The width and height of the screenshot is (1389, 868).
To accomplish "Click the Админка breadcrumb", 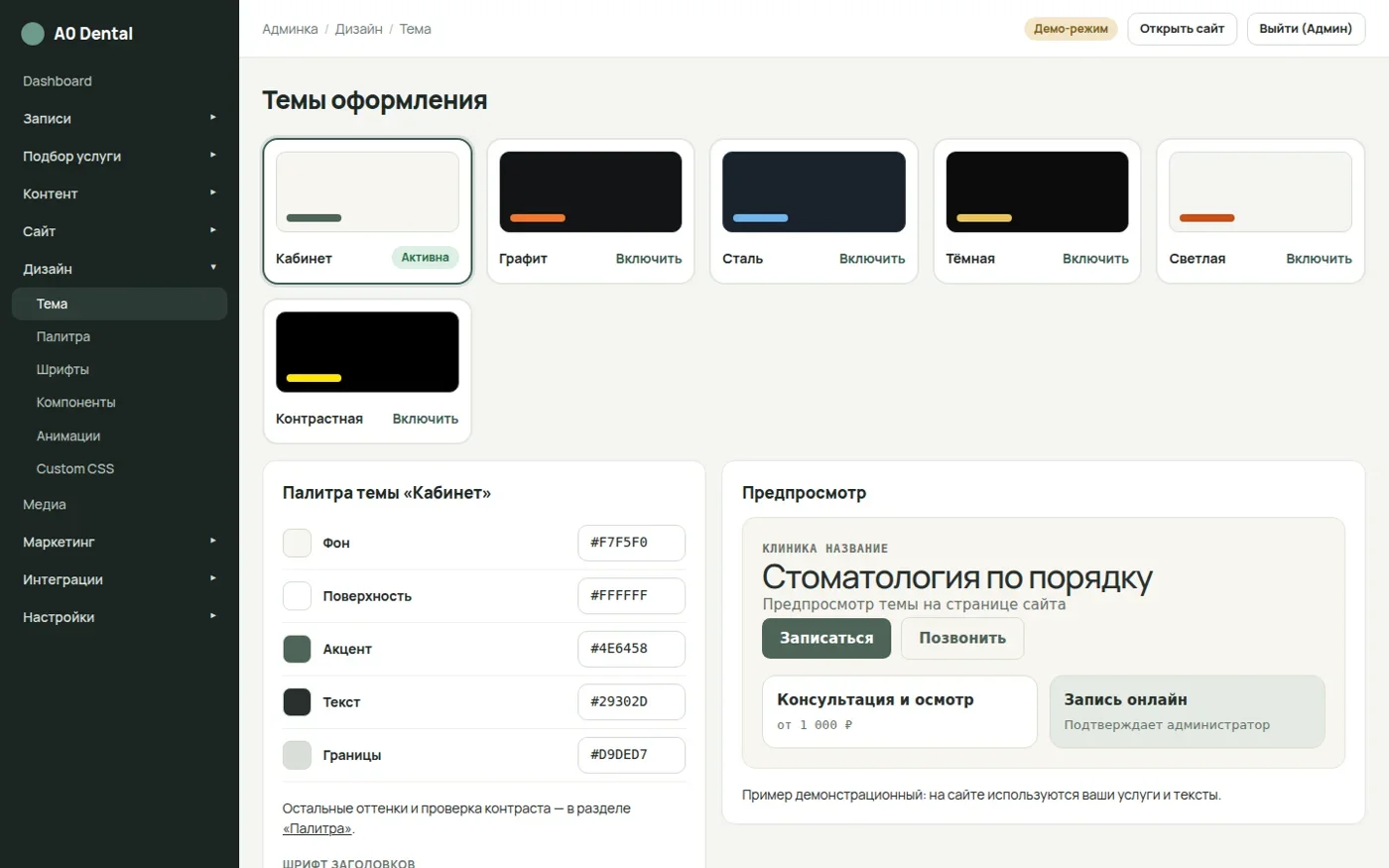I will point(290,29).
